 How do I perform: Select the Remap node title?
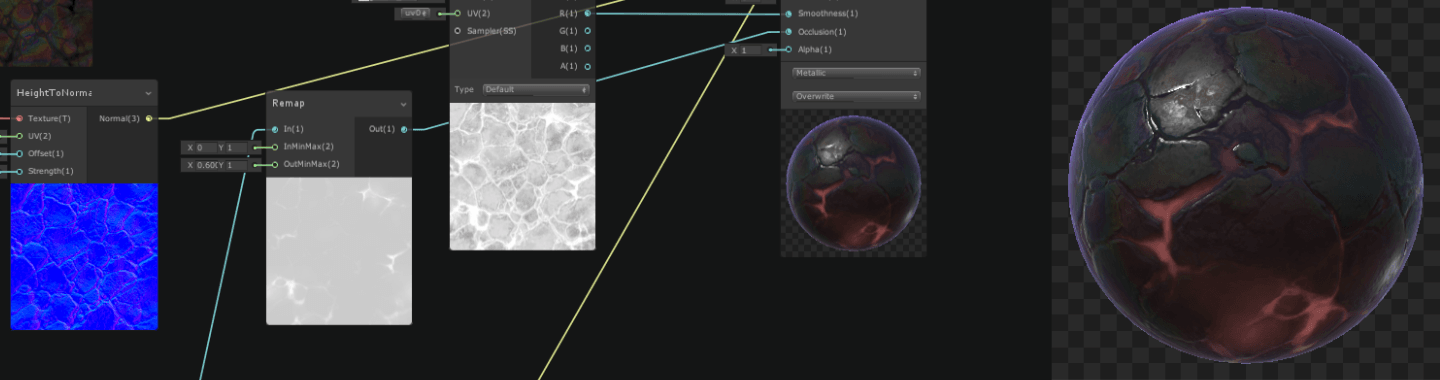(x=288, y=103)
